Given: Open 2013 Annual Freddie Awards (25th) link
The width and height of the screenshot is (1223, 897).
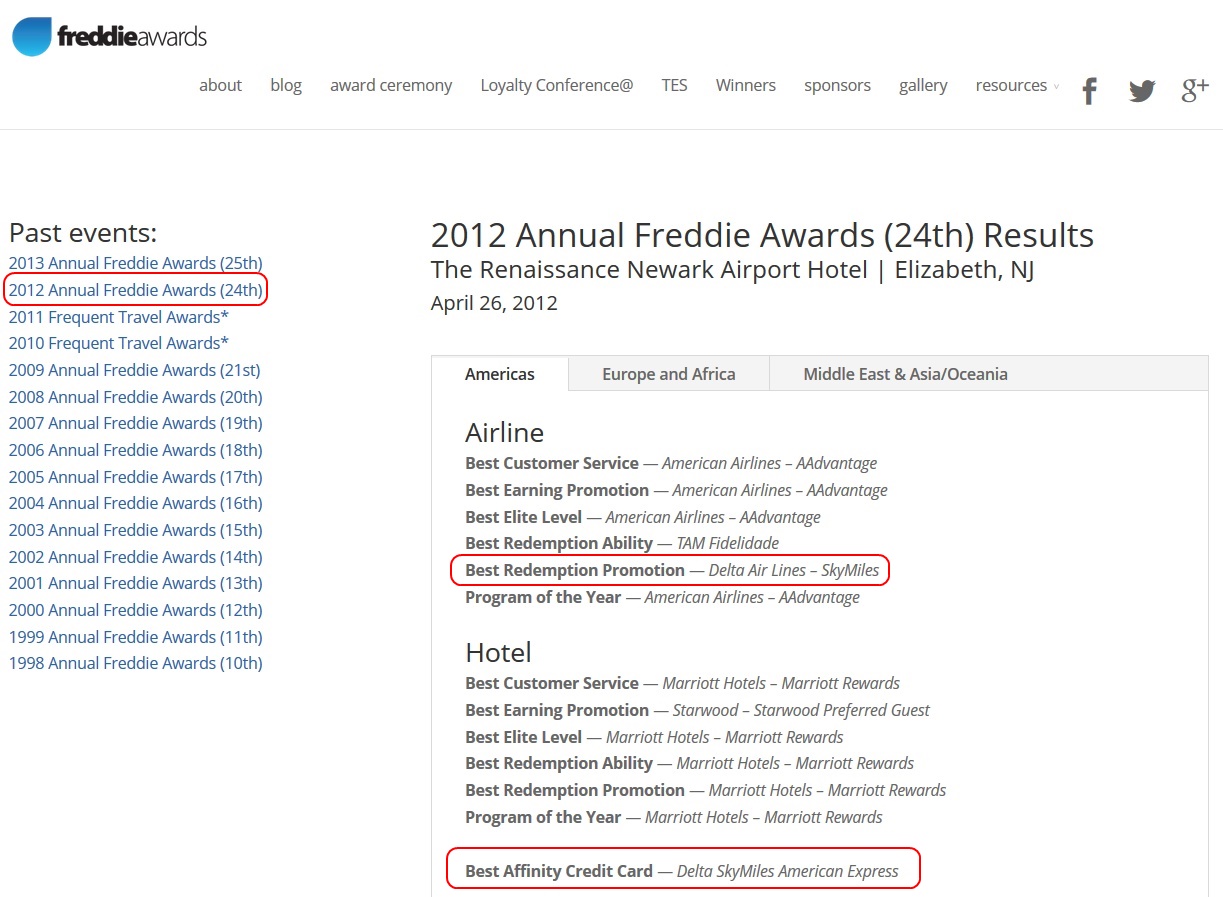Looking at the screenshot, I should pos(135,263).
